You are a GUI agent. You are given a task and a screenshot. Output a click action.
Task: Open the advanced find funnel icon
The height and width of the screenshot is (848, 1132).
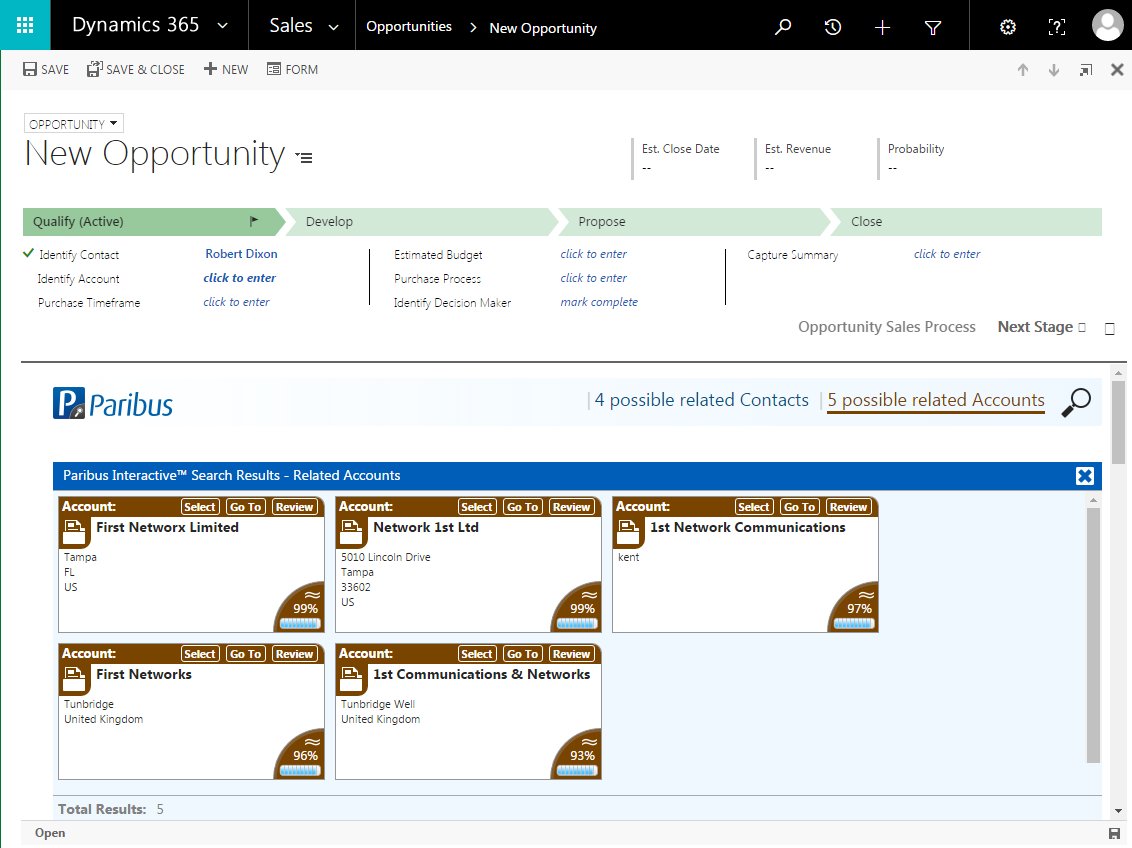click(933, 27)
